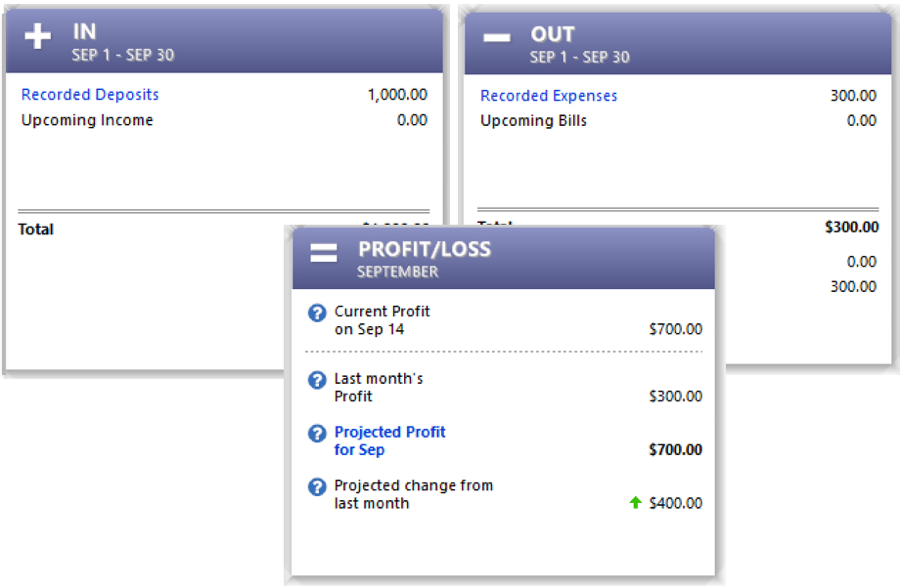
Task: Click the plus icon in IN header
Action: click(38, 37)
